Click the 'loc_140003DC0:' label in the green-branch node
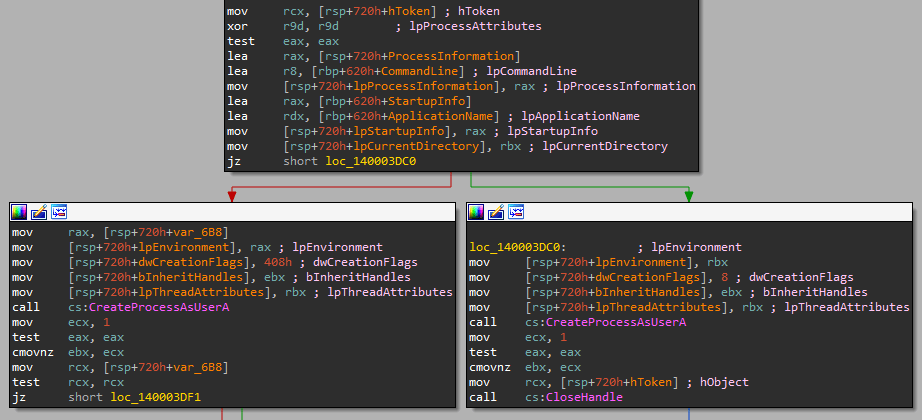 [518, 247]
